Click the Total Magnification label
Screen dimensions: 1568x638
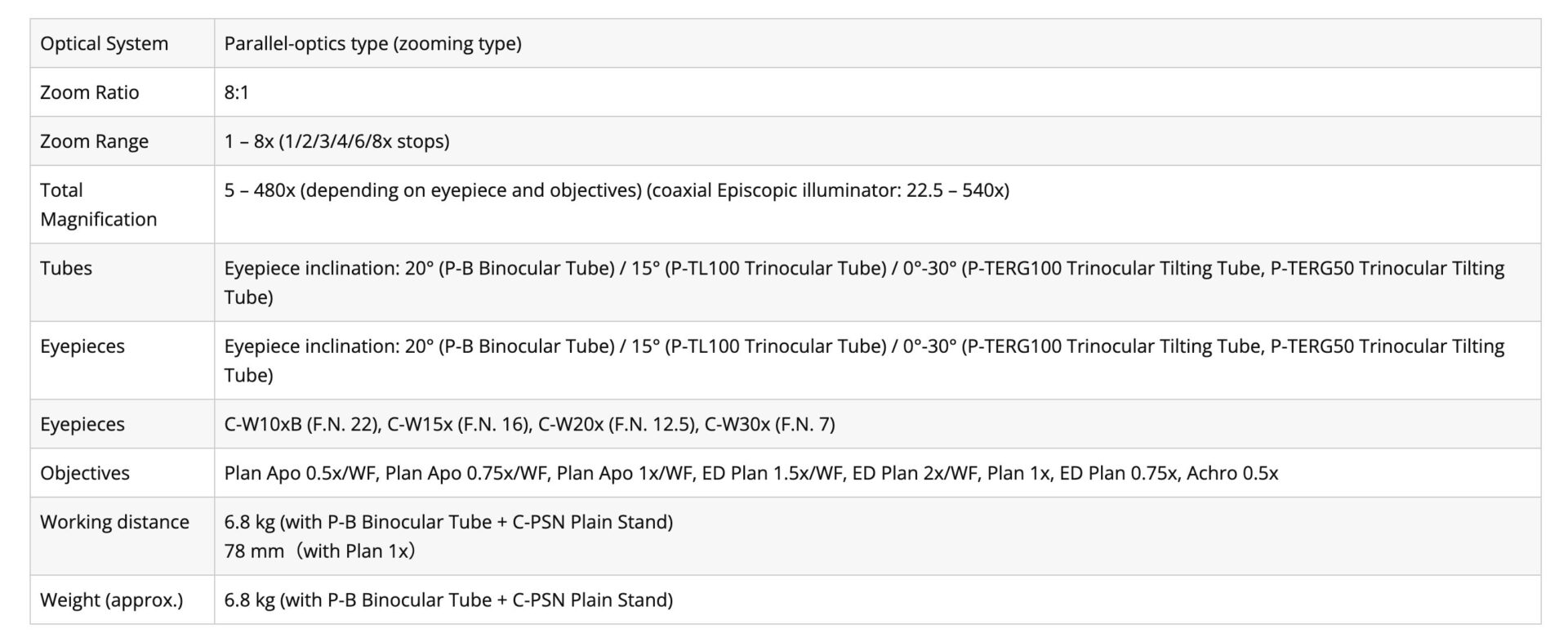[98, 204]
